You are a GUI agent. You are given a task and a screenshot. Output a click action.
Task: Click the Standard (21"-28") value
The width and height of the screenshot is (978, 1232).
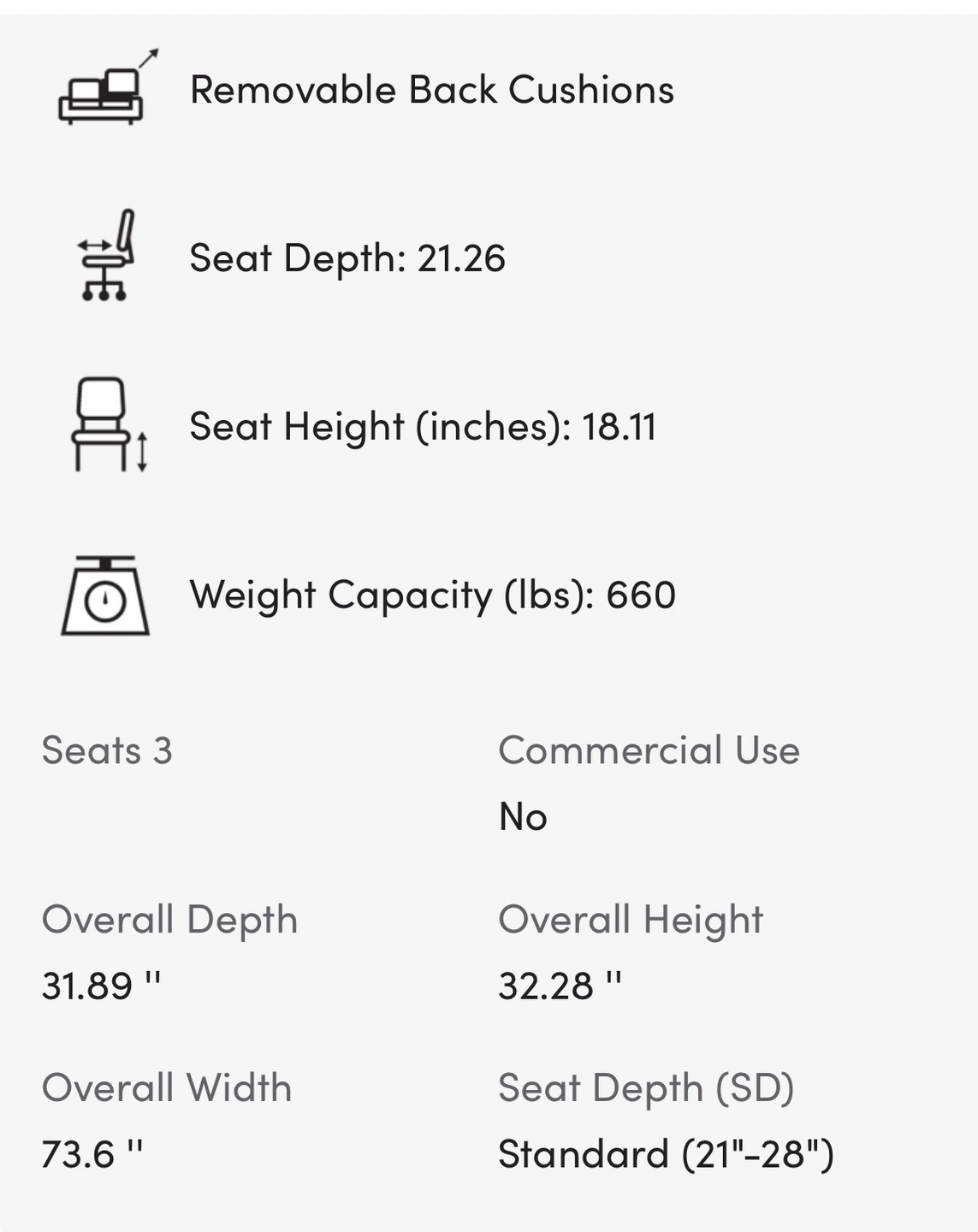point(666,1154)
